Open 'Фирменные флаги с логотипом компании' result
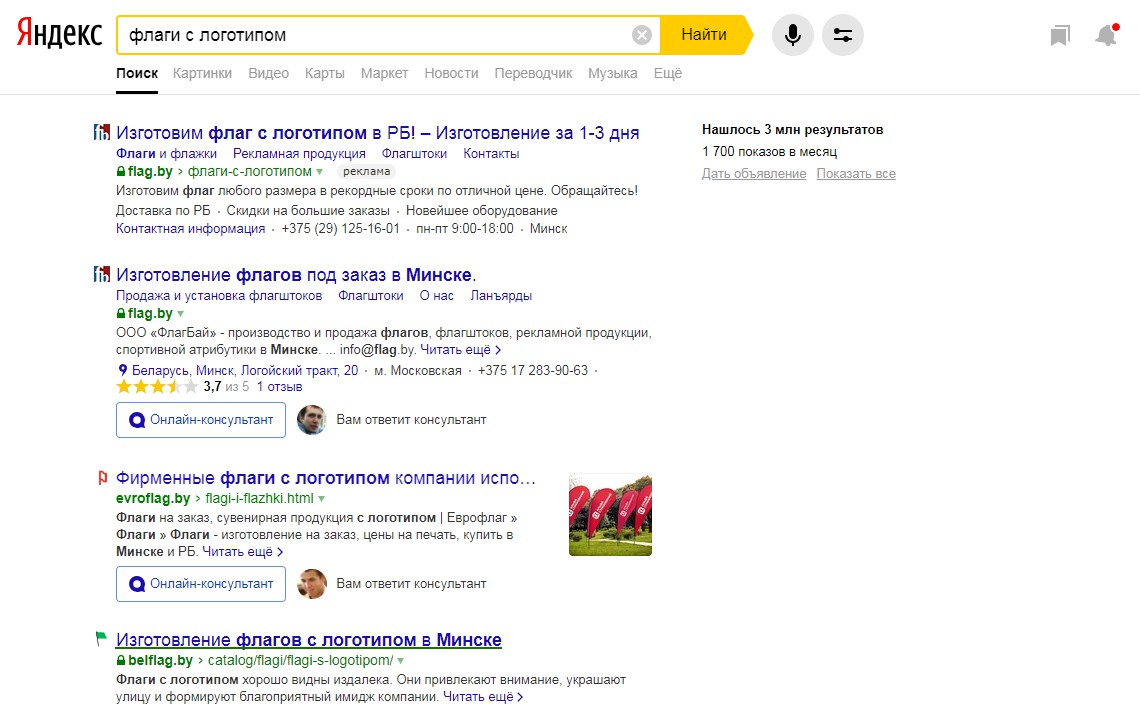The height and width of the screenshot is (716, 1140). (326, 478)
